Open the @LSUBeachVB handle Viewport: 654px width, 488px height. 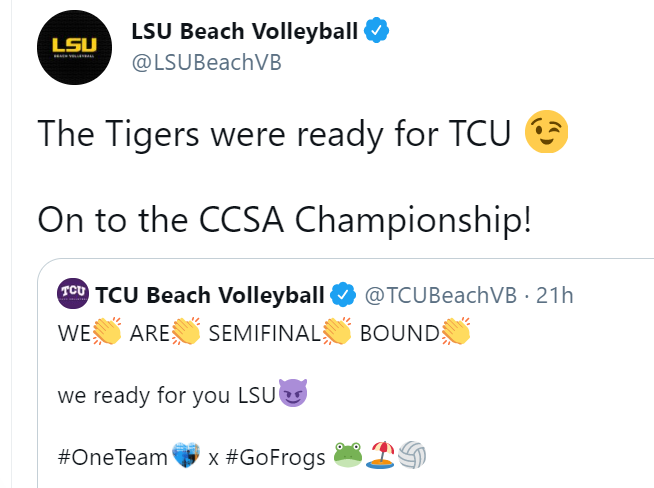pyautogui.click(x=207, y=62)
